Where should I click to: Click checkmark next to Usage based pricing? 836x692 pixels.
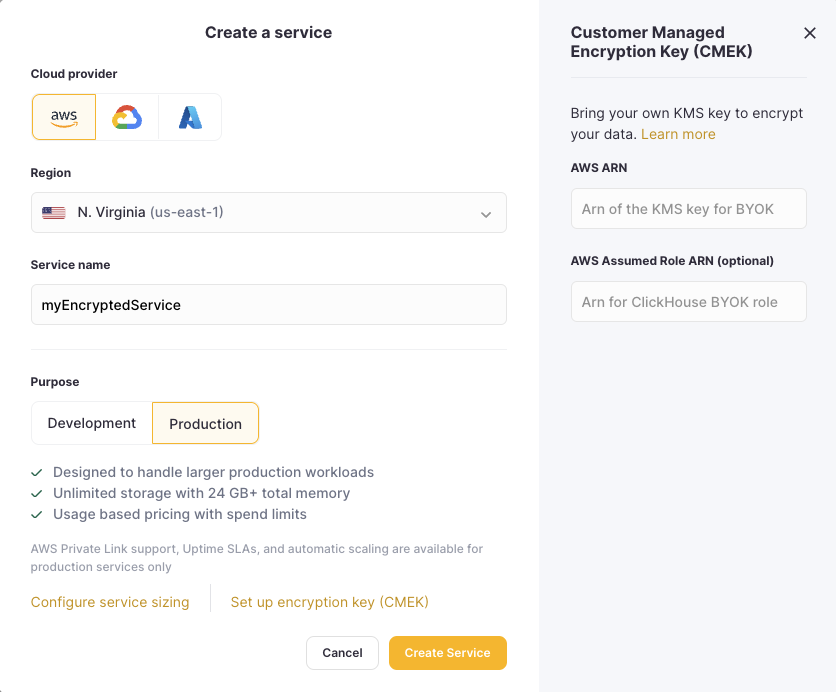[x=37, y=514]
